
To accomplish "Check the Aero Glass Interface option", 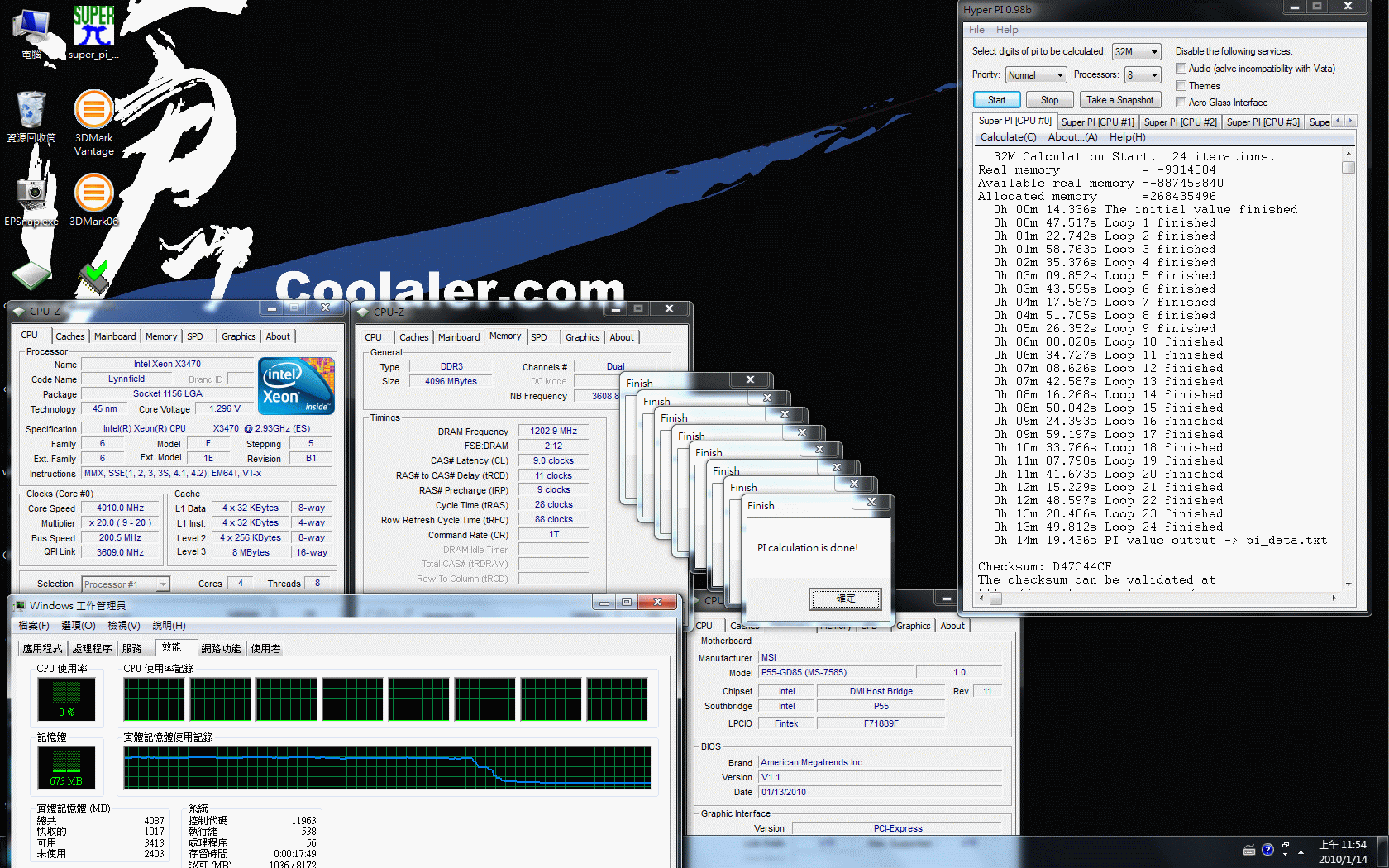I will point(1181,103).
